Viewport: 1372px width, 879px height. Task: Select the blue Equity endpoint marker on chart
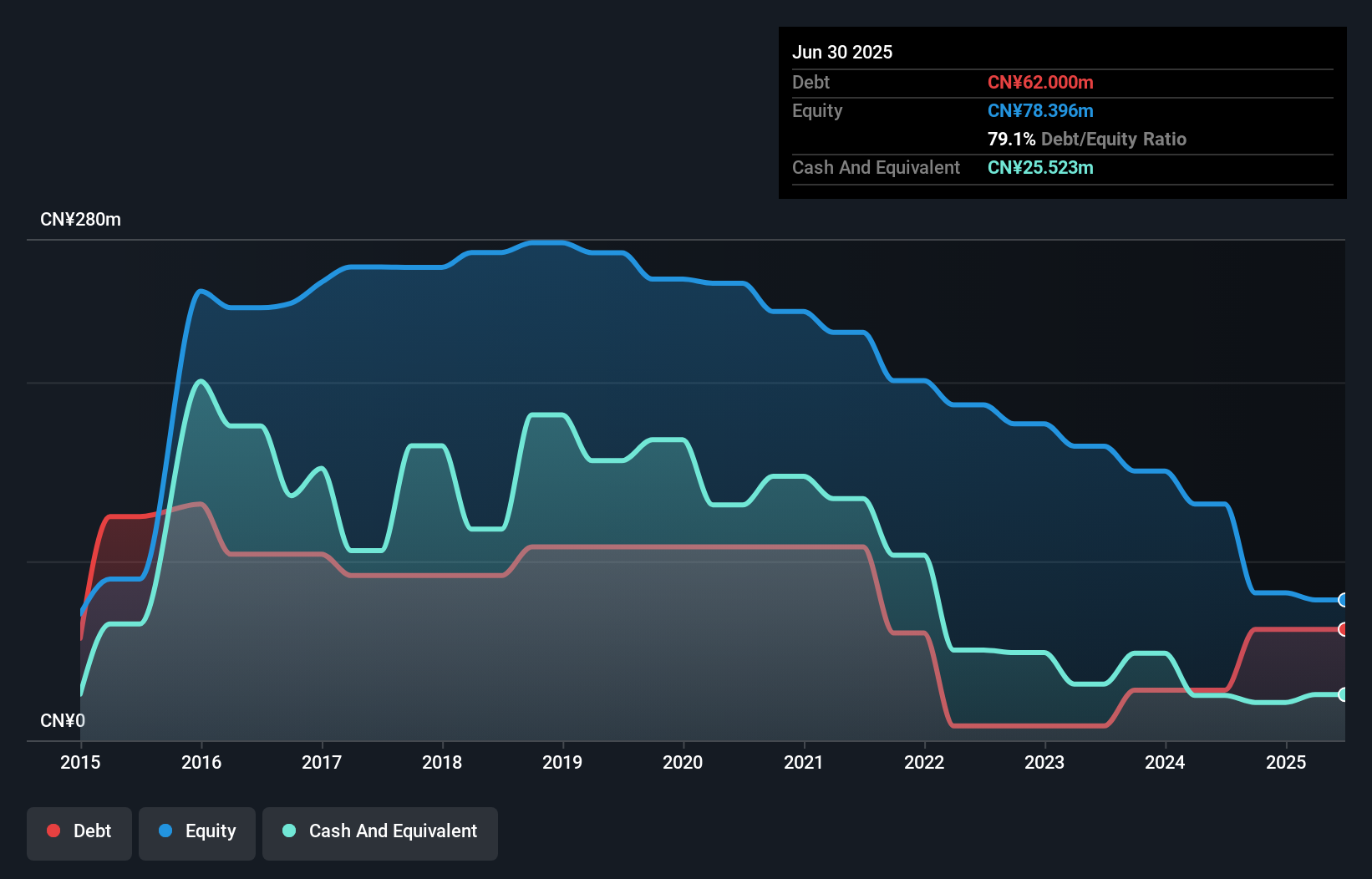coord(1344,600)
